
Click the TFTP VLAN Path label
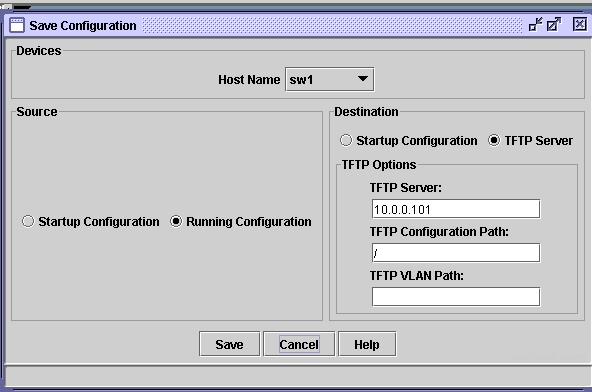(416, 276)
